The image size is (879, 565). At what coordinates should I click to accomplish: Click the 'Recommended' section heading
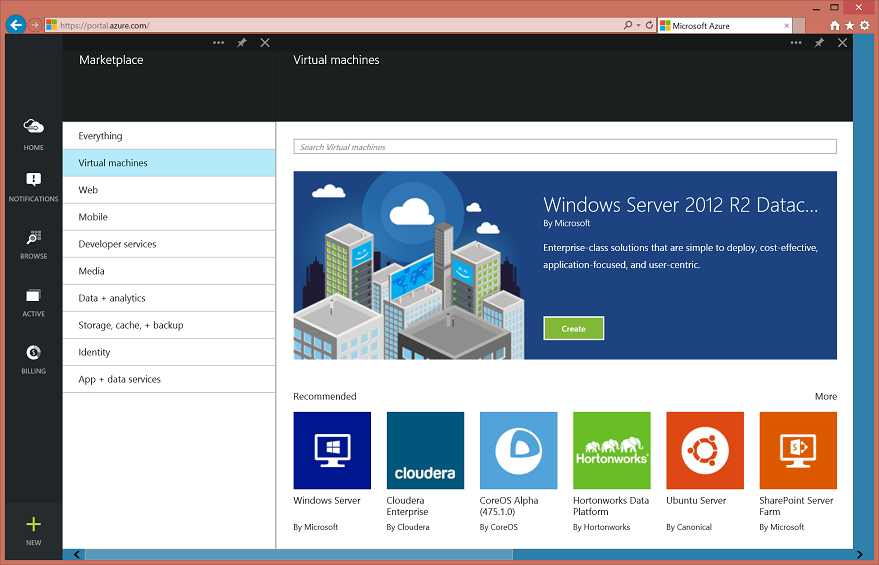click(x=325, y=396)
